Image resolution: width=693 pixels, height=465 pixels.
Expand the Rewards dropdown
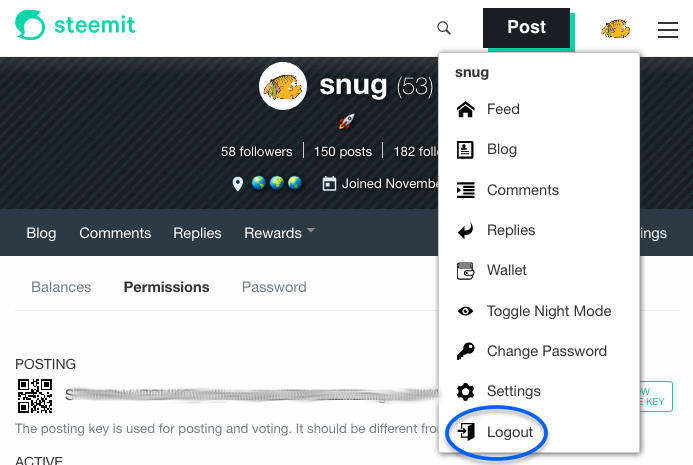point(279,232)
